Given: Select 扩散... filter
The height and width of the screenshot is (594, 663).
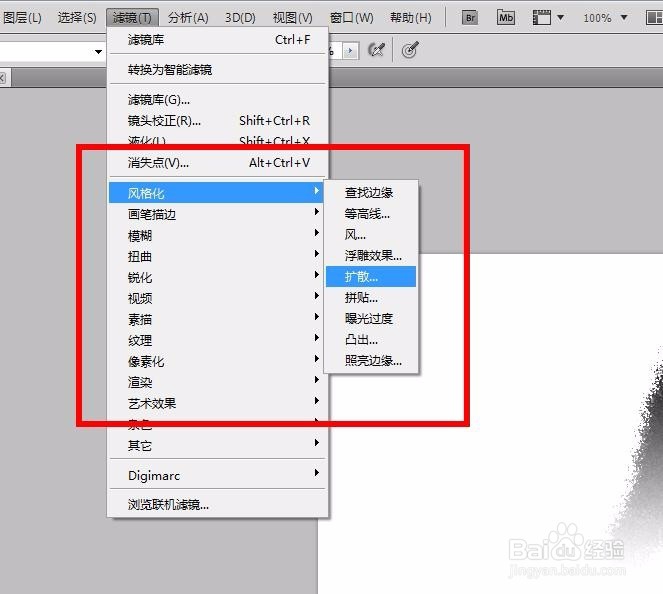Looking at the screenshot, I should (x=371, y=276).
